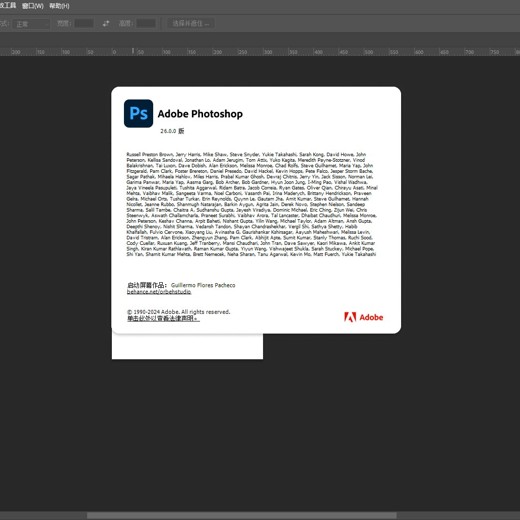
Task: Open the 帮助(H) menu
Action: [x=59, y=6]
